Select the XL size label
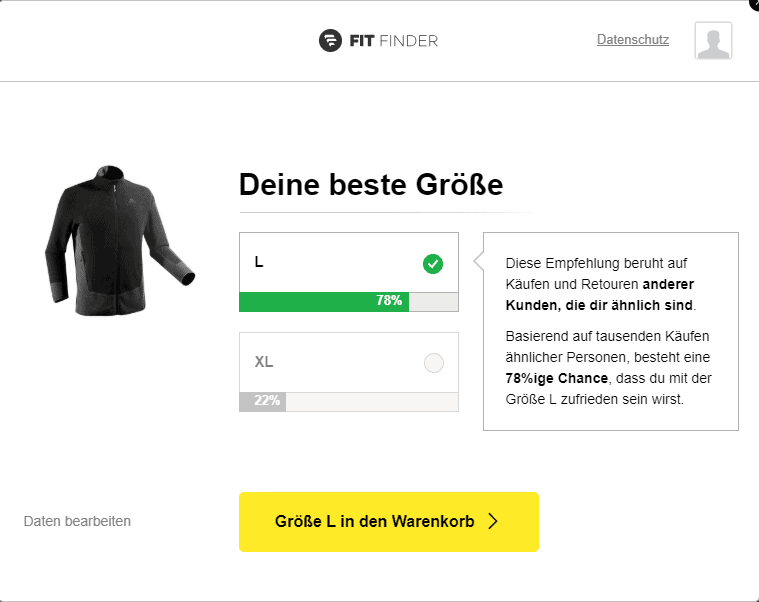Image resolution: width=759 pixels, height=602 pixels. tap(264, 362)
